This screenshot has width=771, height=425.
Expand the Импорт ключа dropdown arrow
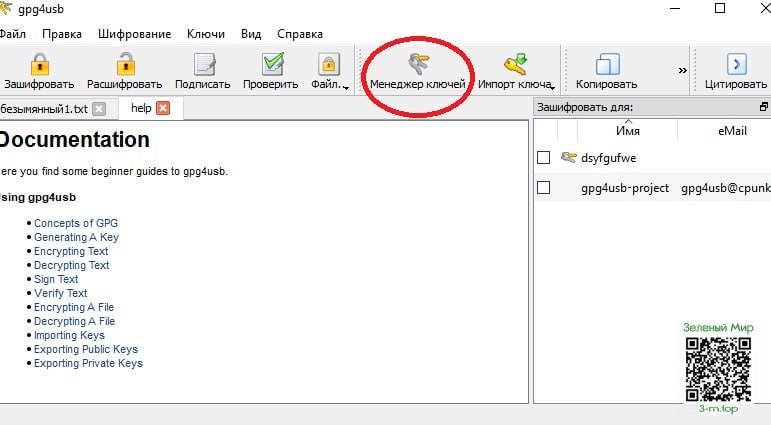[x=552, y=87]
